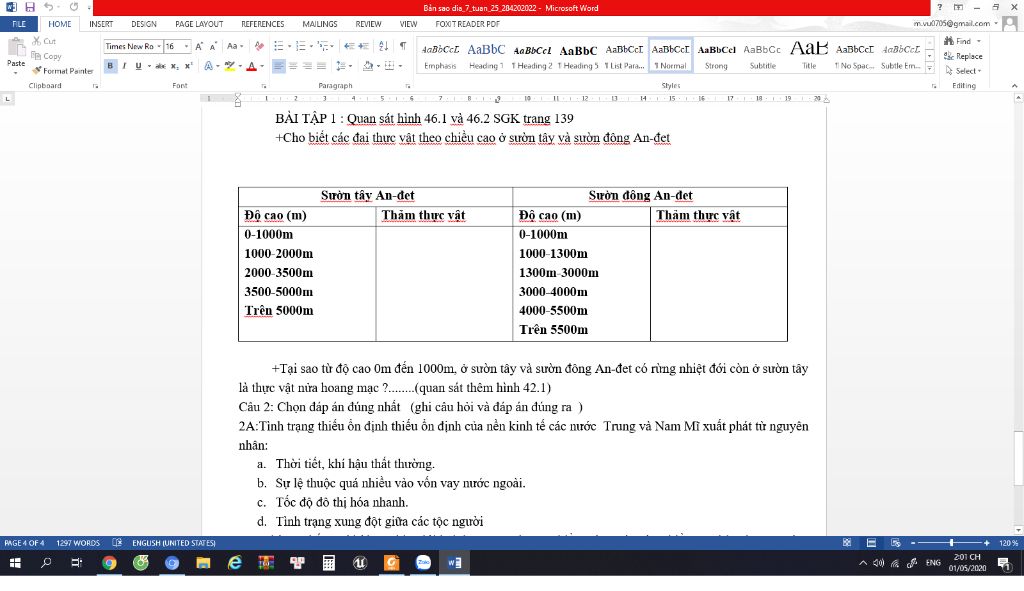Click the Decrease Indent icon

tap(349, 46)
